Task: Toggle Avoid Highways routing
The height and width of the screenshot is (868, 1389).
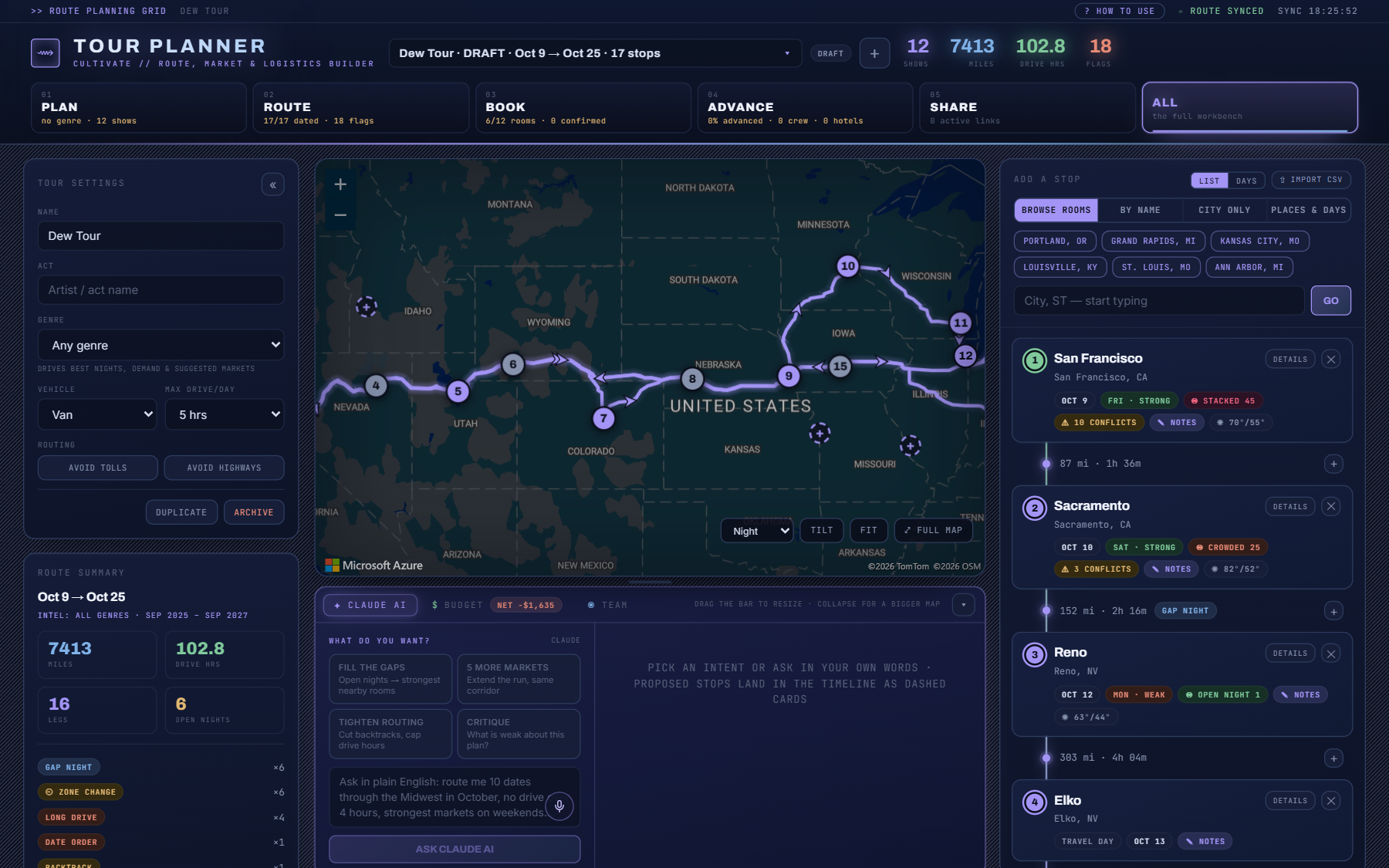Action: point(224,468)
